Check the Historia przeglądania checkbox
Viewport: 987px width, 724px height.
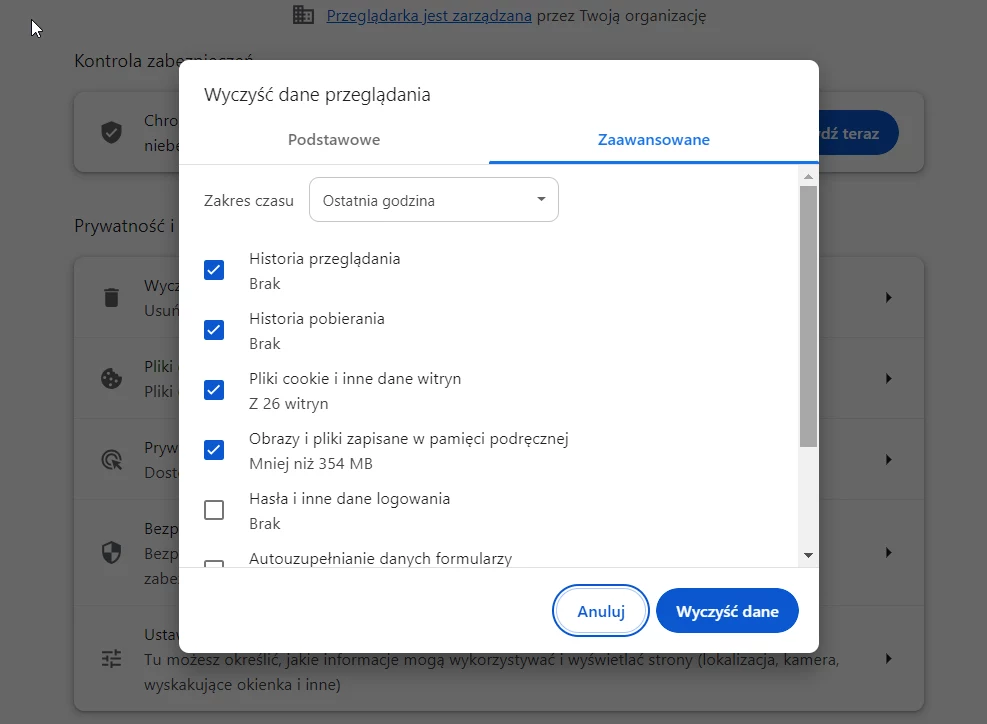pos(214,270)
